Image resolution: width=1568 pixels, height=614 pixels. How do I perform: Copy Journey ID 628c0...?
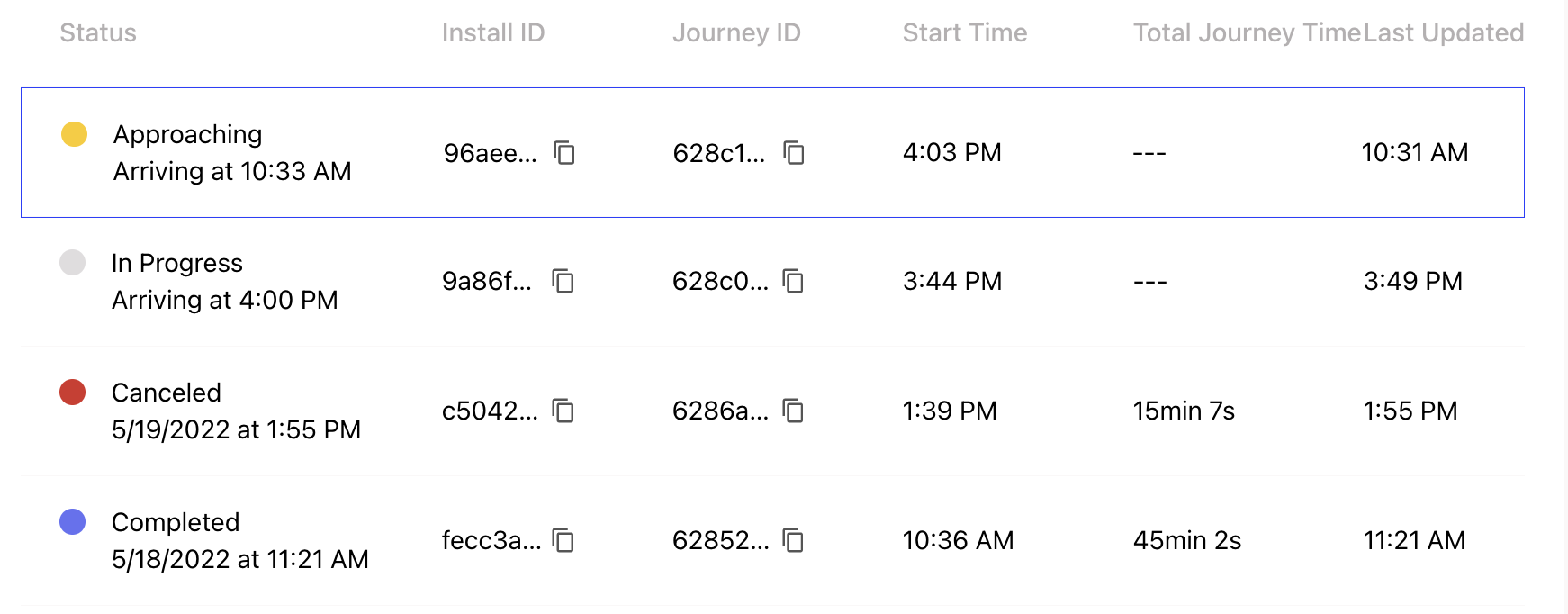coord(793,282)
